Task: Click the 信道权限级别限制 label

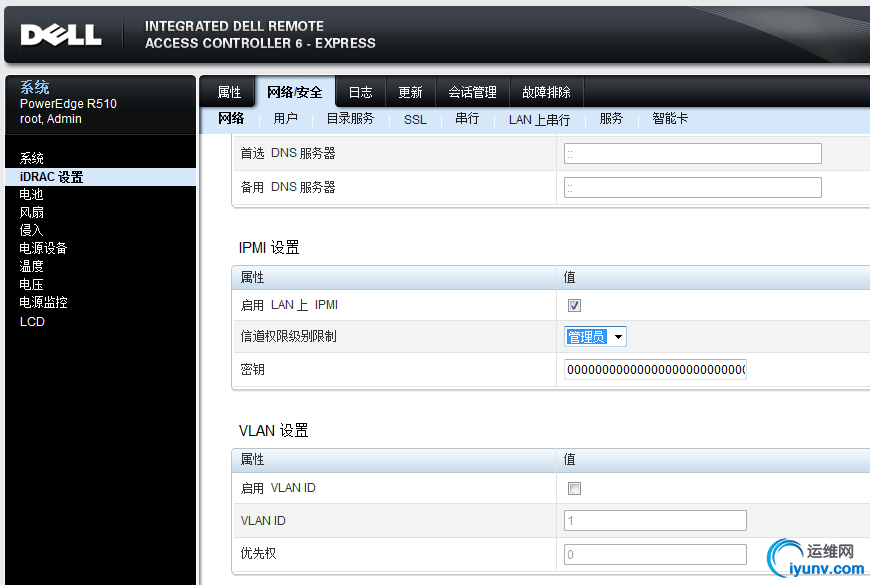Action: pyautogui.click(x=289, y=336)
